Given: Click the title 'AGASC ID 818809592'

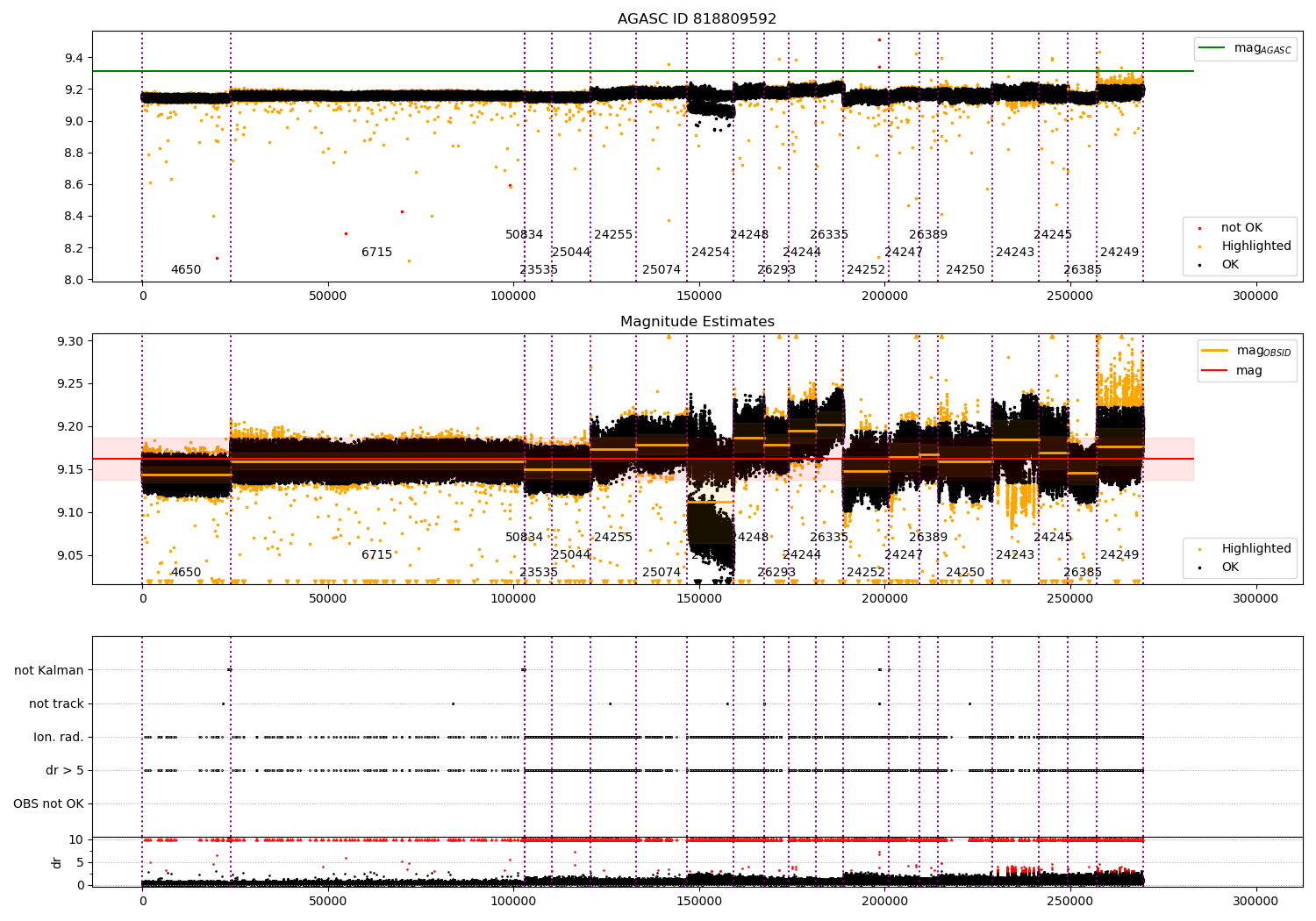Looking at the screenshot, I should click(697, 19).
